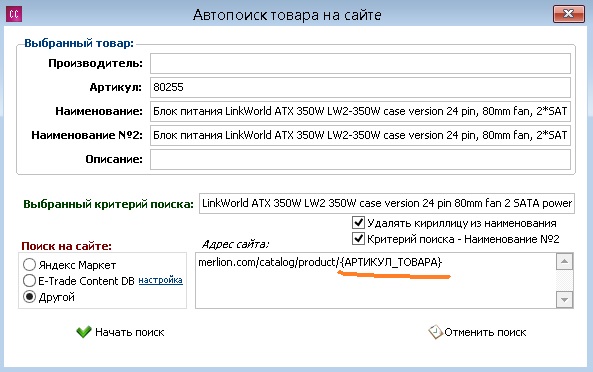Viewport: 593px width, 372px height.
Task: Click the Описание: label
Action: click(114, 159)
